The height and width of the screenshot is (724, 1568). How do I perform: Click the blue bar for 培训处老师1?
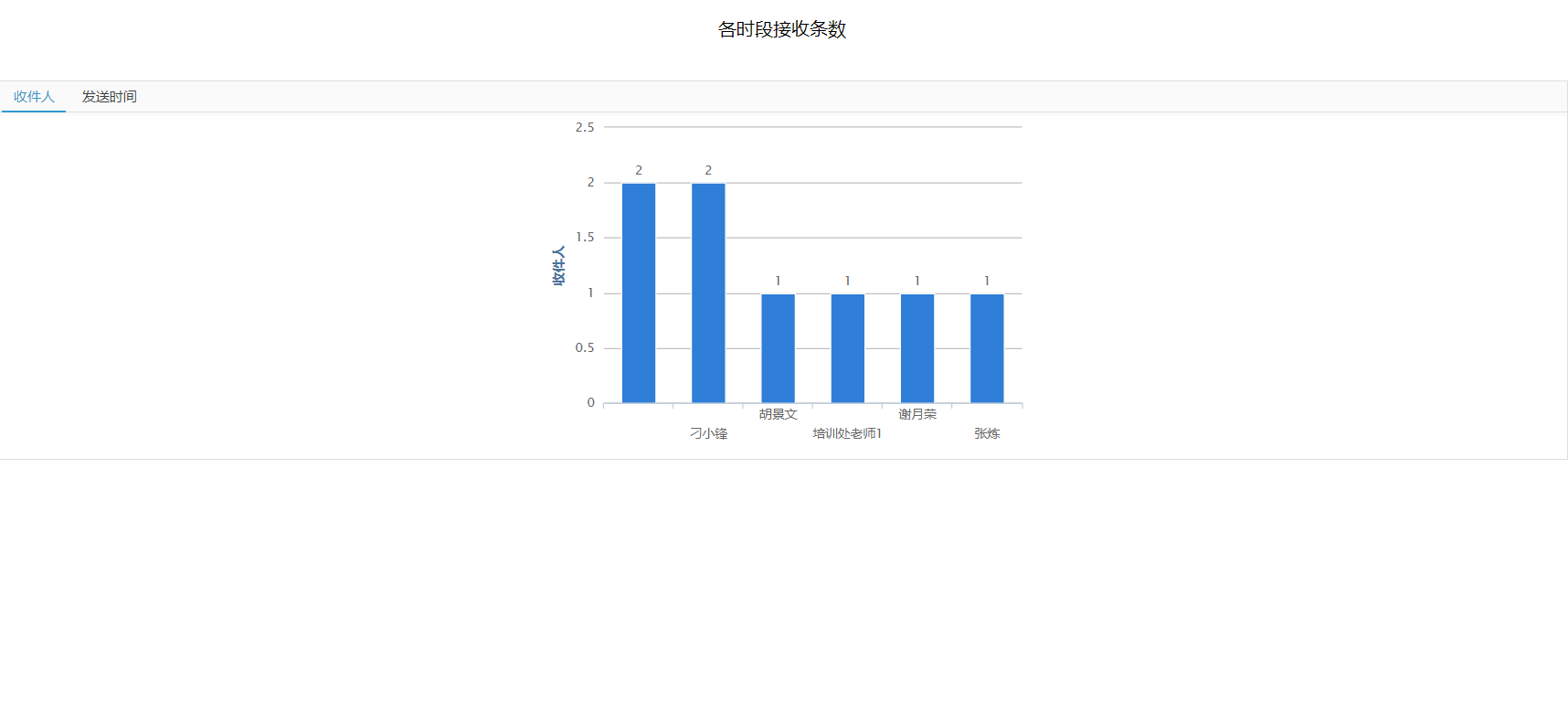848,348
